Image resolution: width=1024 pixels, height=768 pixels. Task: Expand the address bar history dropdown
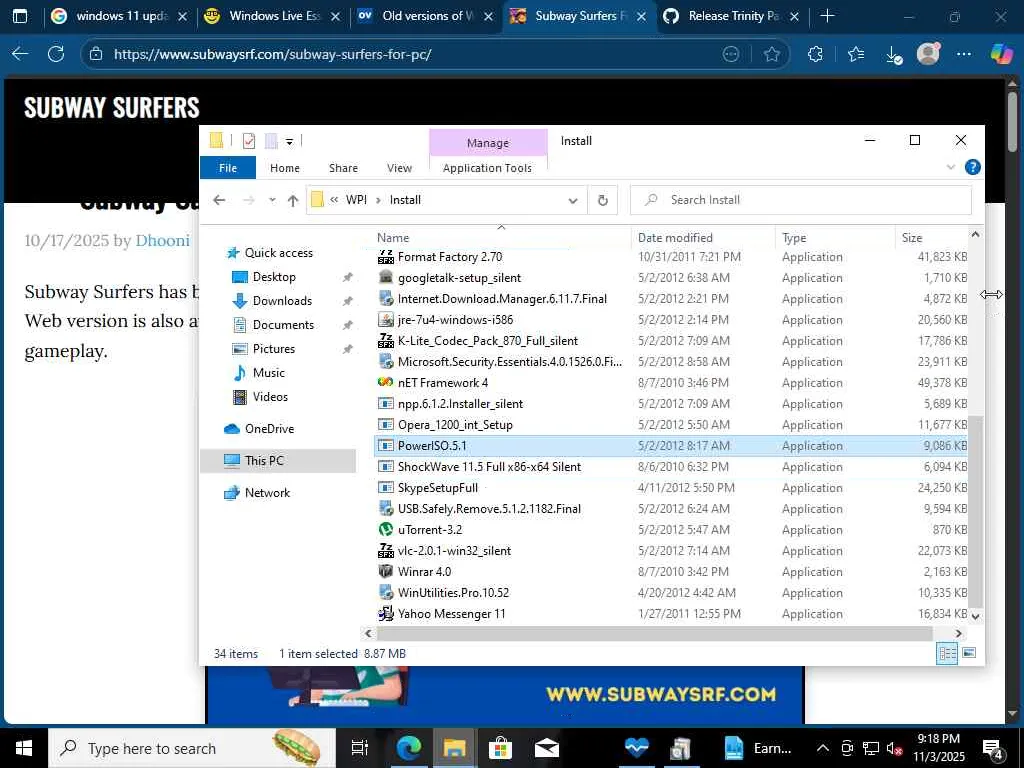pos(573,200)
